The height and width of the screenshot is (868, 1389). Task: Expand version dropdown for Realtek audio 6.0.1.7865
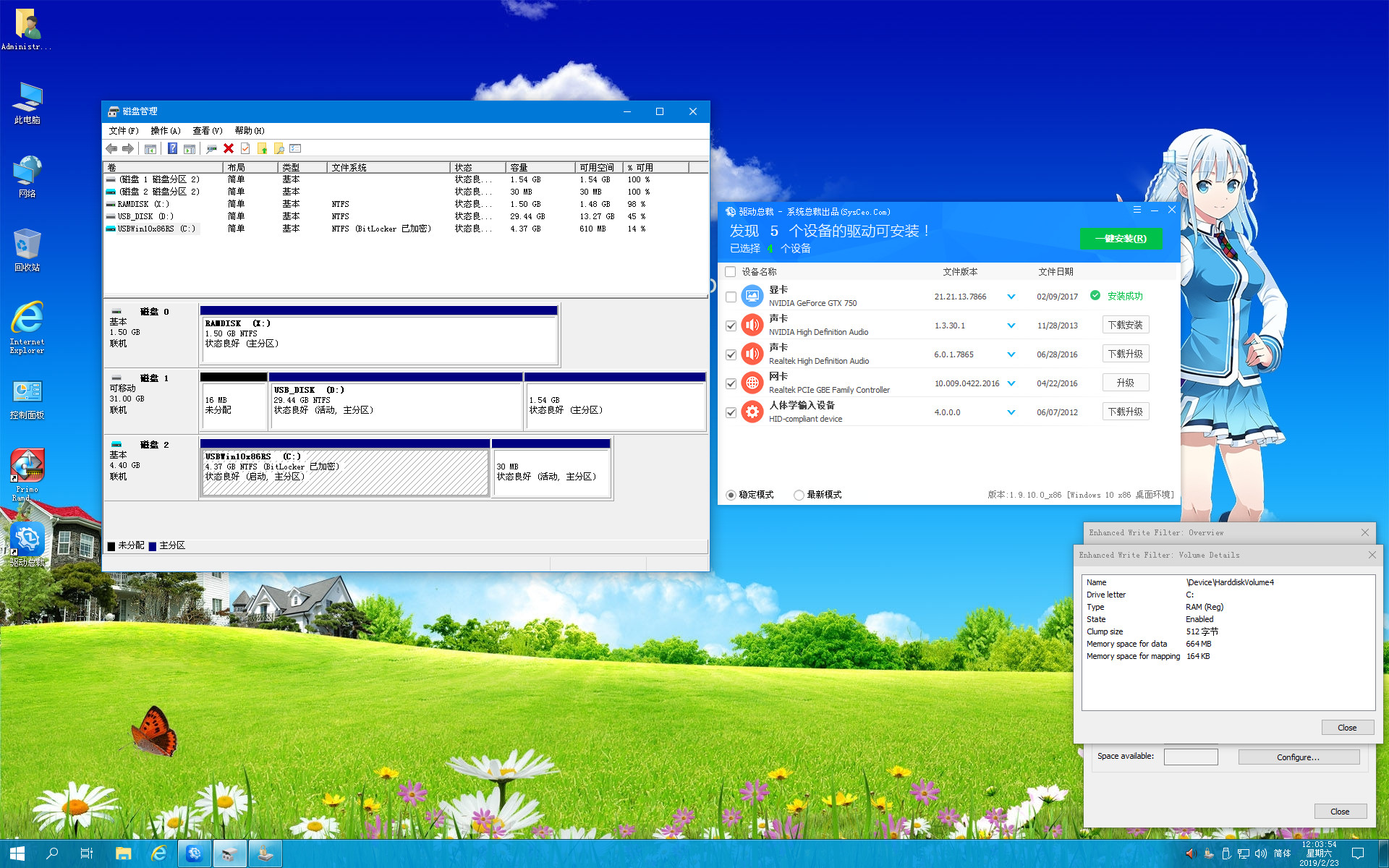point(1011,354)
